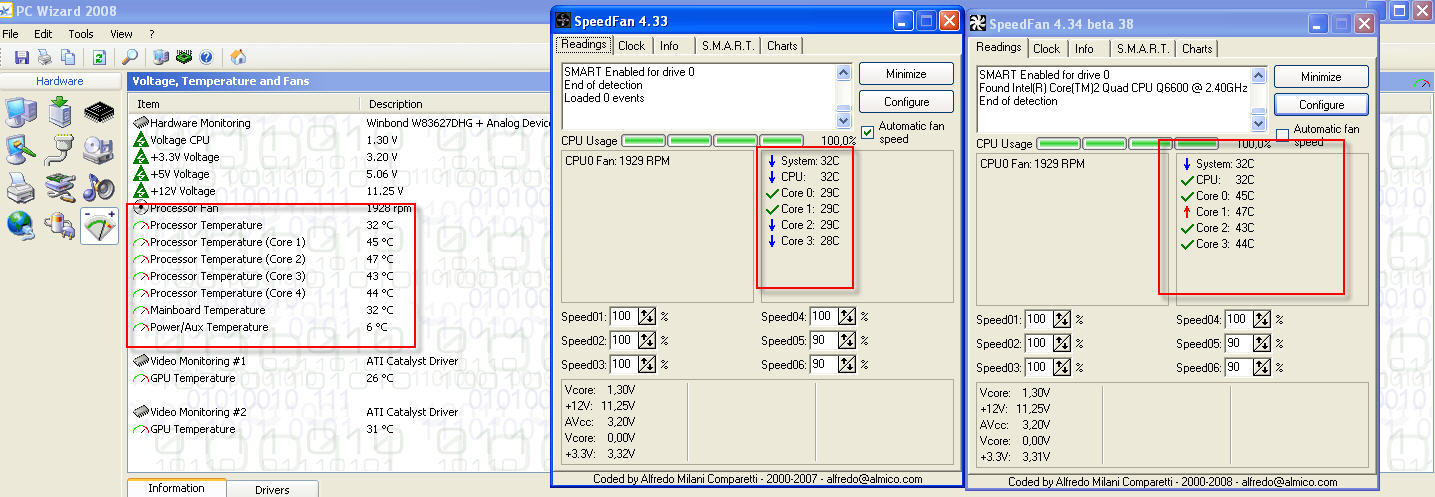Open the black Processor chip sidebar icon

pyautogui.click(x=99, y=113)
